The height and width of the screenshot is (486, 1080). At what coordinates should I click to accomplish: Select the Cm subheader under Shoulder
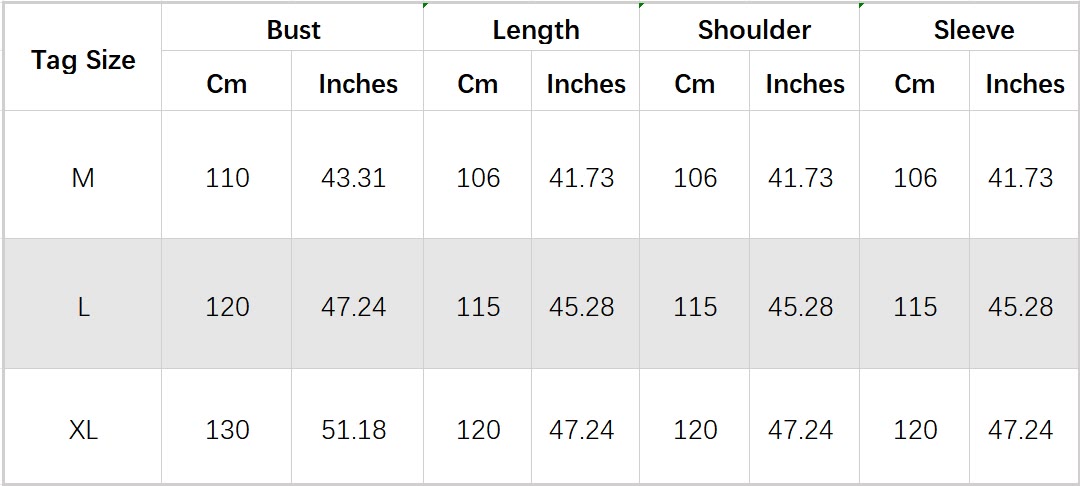pyautogui.click(x=694, y=84)
